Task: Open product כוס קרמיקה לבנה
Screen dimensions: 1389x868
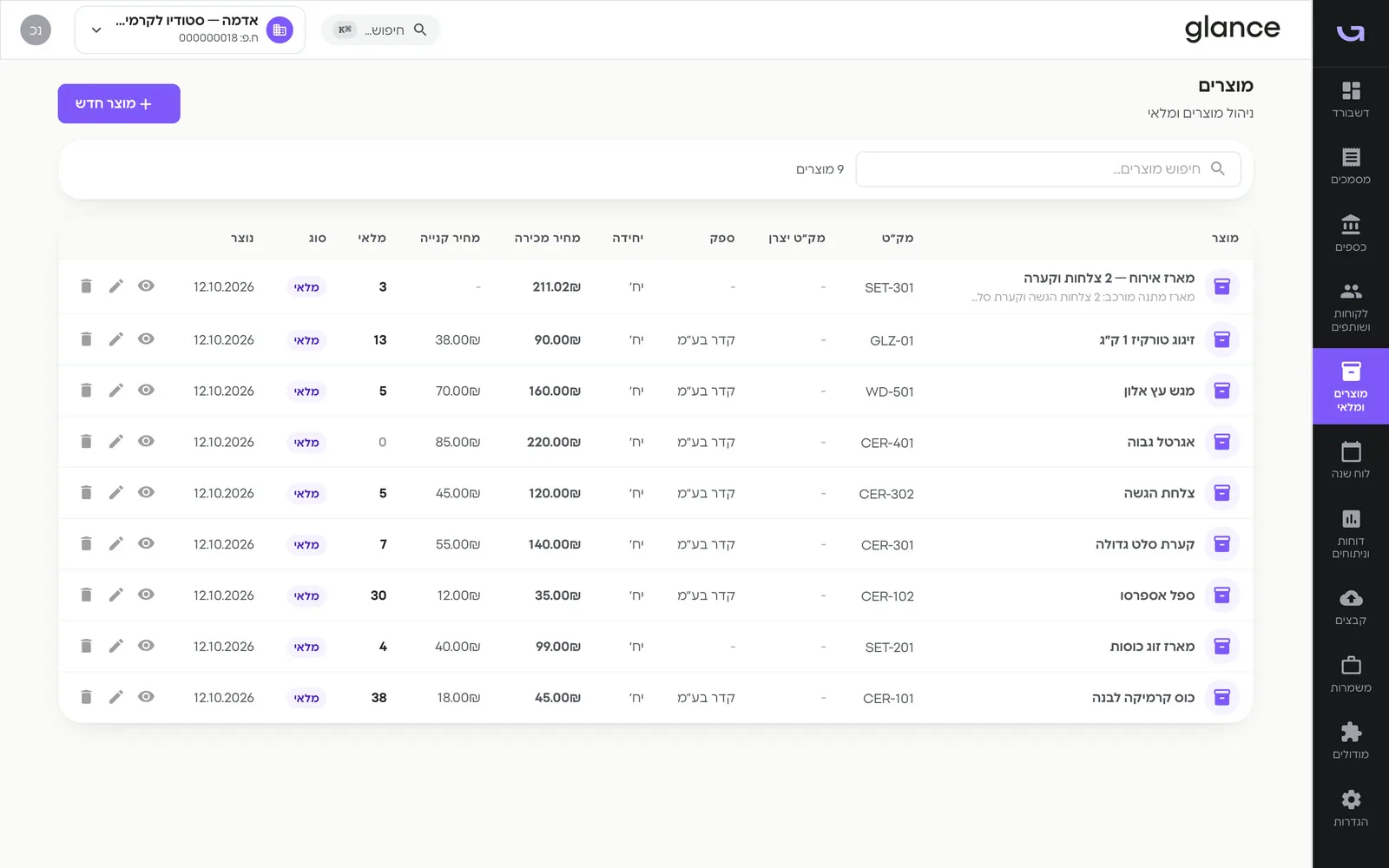Action: pyautogui.click(x=1143, y=698)
